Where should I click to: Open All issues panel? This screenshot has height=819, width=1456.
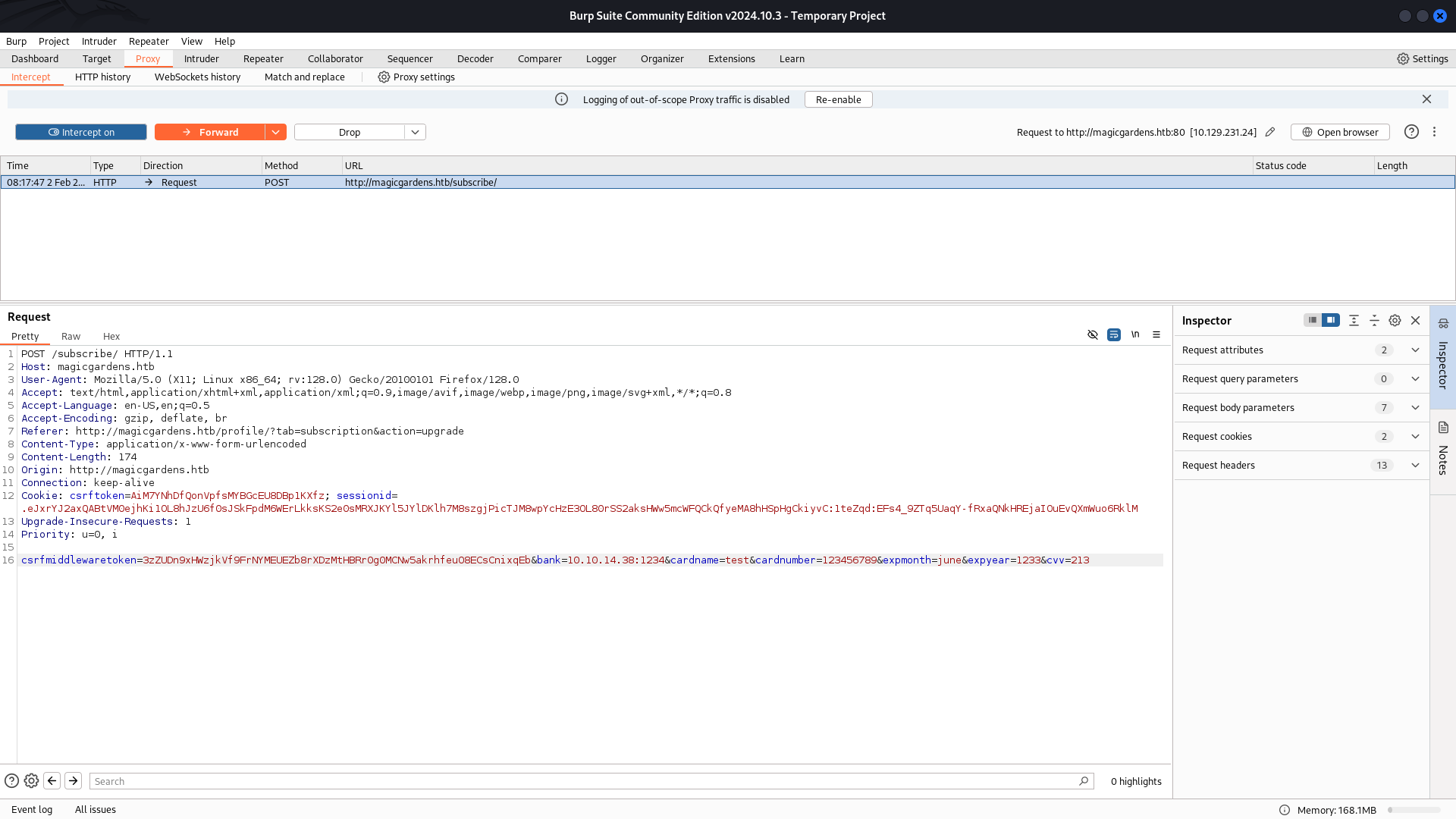(96, 809)
